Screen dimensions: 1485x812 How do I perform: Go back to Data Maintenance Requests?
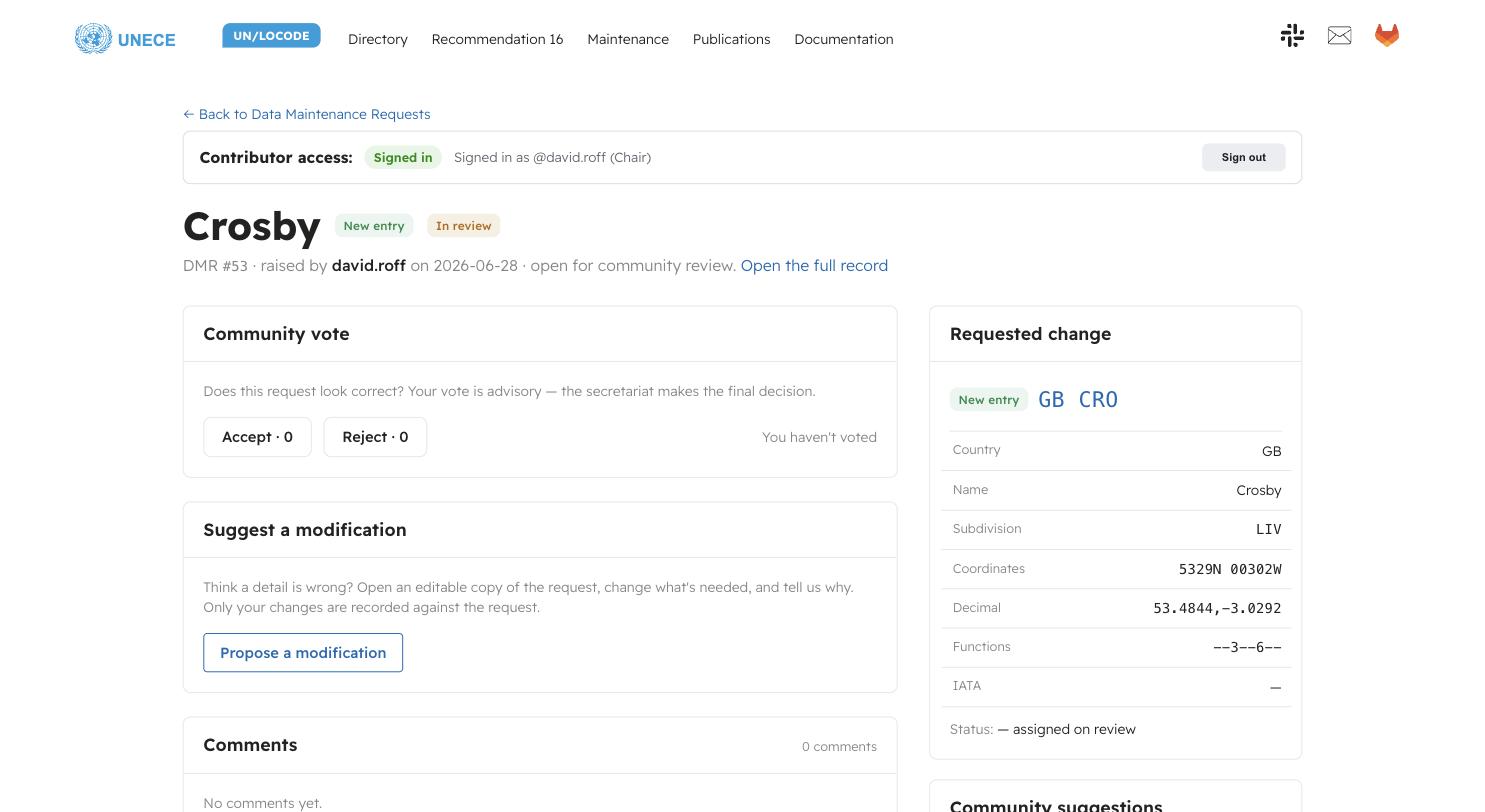click(307, 114)
